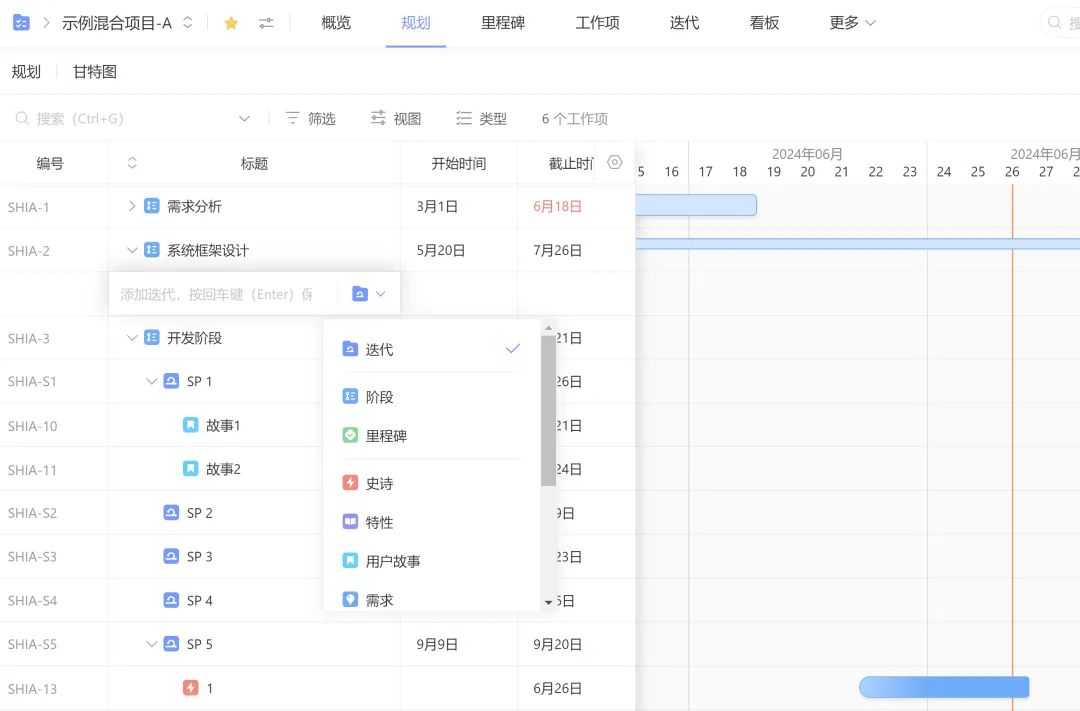Select 迭代 in the type menu
This screenshot has width=1080, height=711.
pyautogui.click(x=431, y=349)
